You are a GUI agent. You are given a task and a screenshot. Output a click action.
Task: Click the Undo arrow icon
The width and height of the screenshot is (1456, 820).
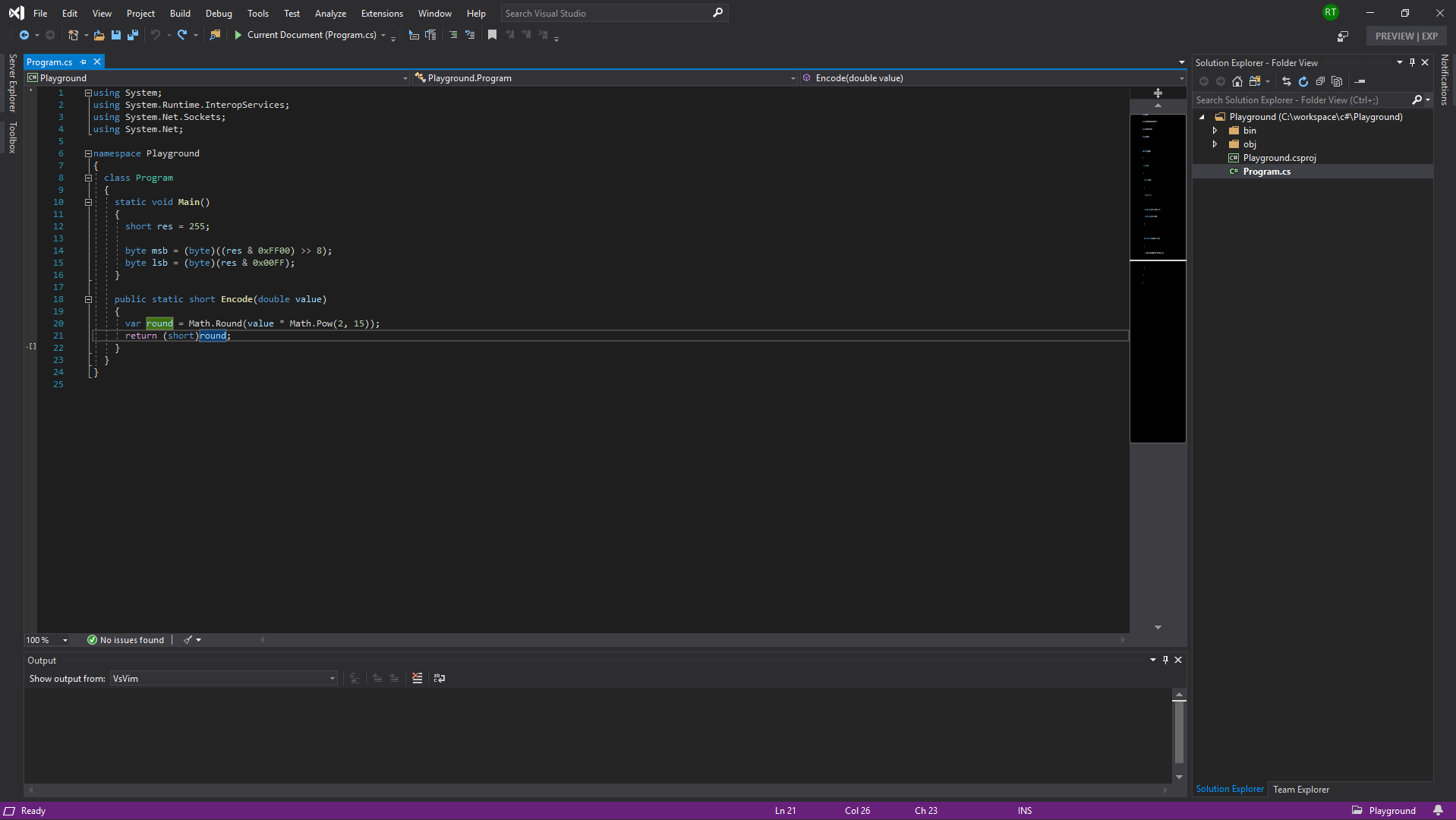click(x=156, y=35)
